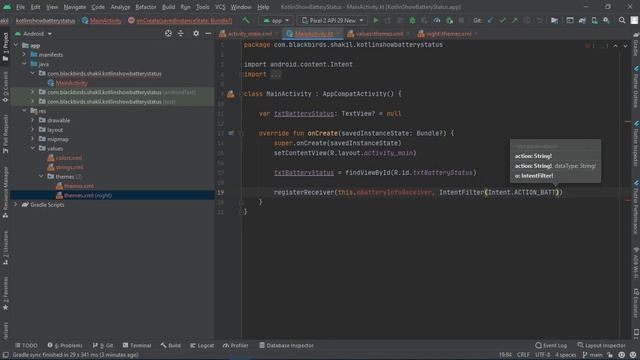Select MainActivity in the project tree
This screenshot has width=640, height=360.
click(71, 83)
